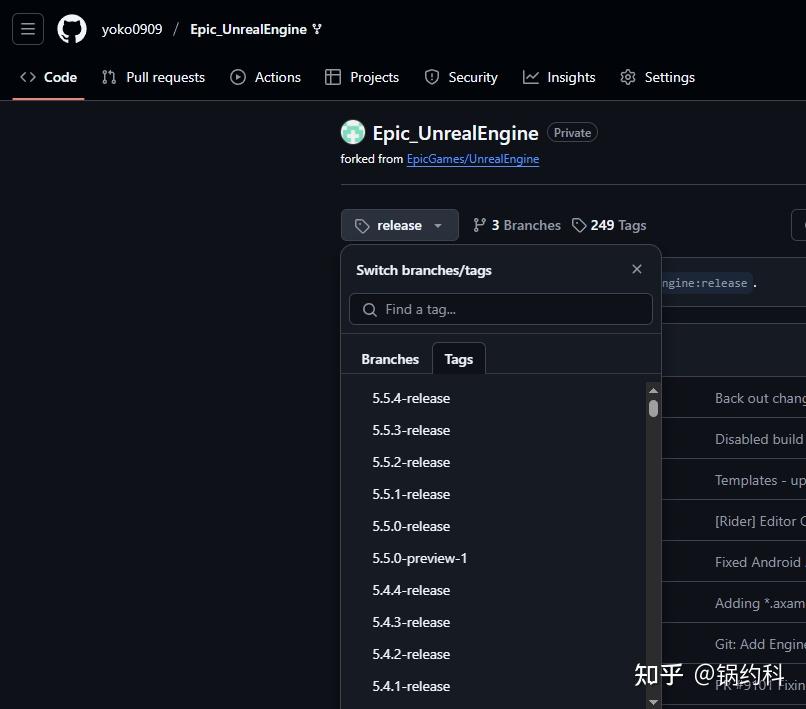This screenshot has width=806, height=709.
Task: Select the 5.4.3-release tag
Action: click(x=411, y=622)
